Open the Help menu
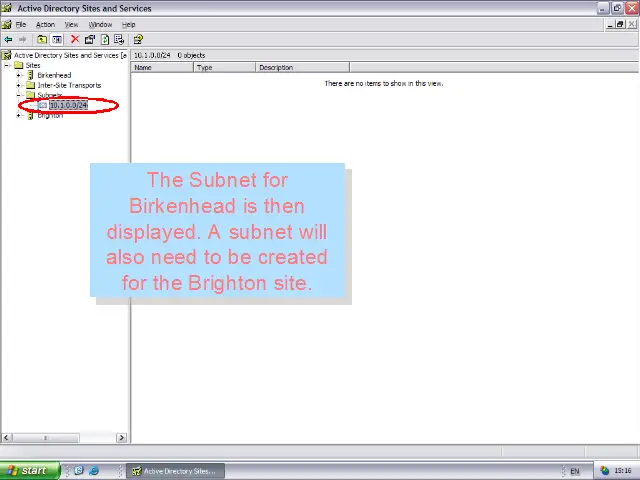This screenshot has height=480, width=640. pos(129,24)
